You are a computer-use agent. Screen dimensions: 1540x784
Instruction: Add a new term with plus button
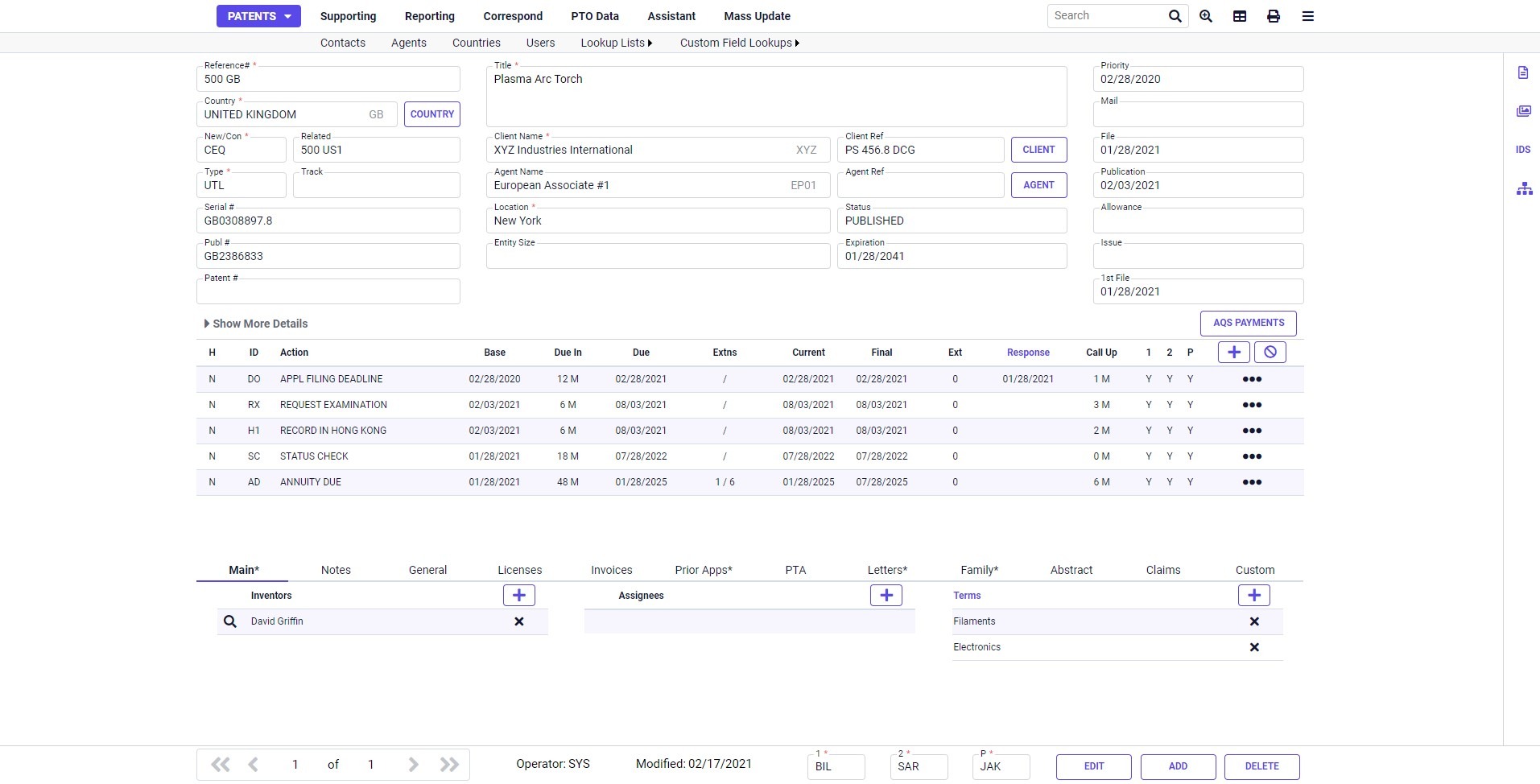coord(1254,595)
